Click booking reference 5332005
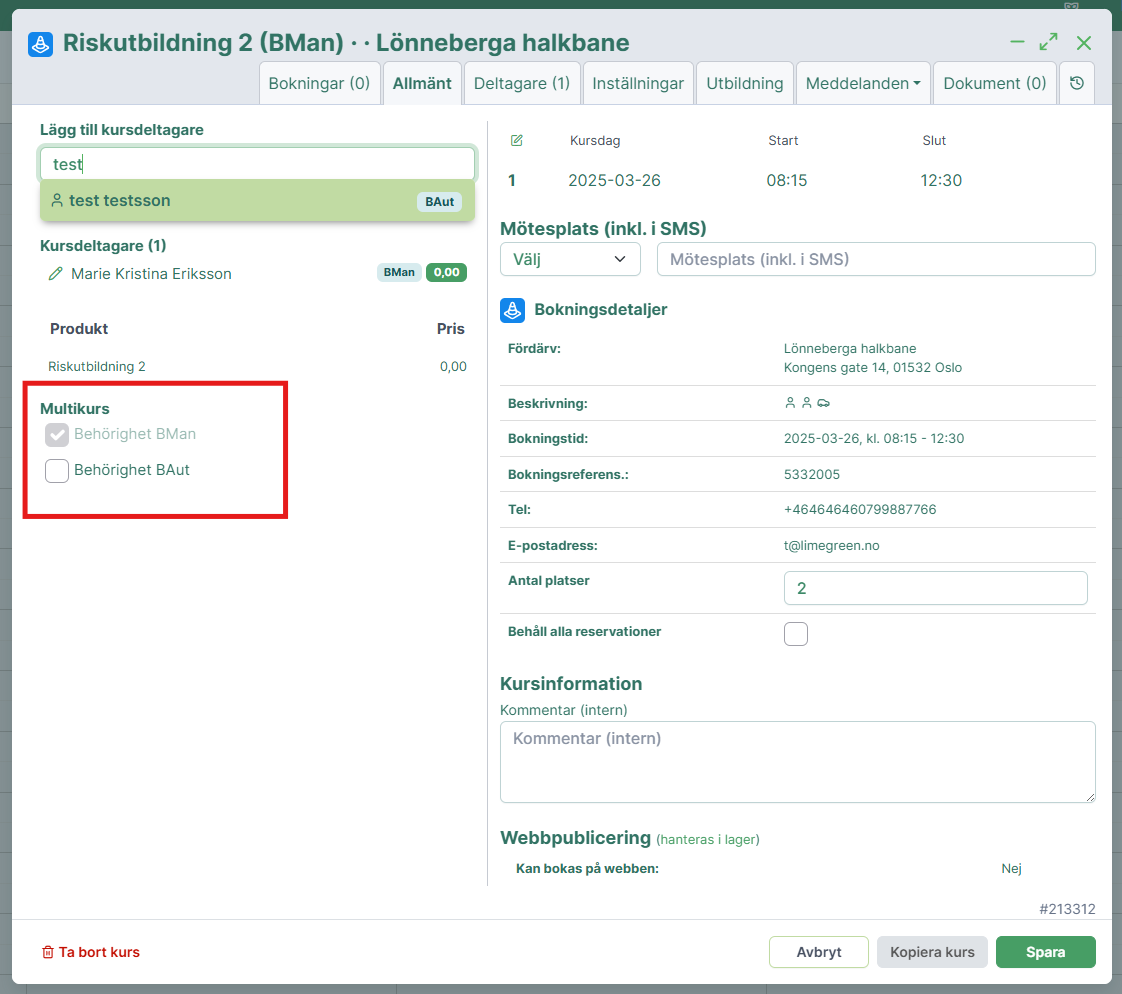Viewport: 1122px width, 994px height. coord(811,474)
